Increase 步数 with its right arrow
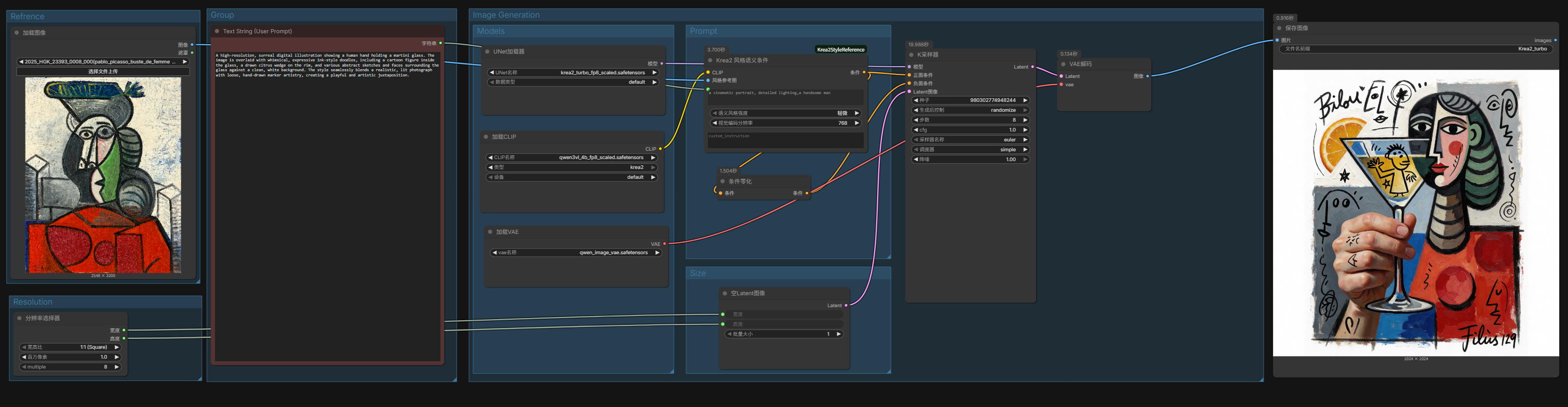1568x407 pixels. pos(1025,120)
